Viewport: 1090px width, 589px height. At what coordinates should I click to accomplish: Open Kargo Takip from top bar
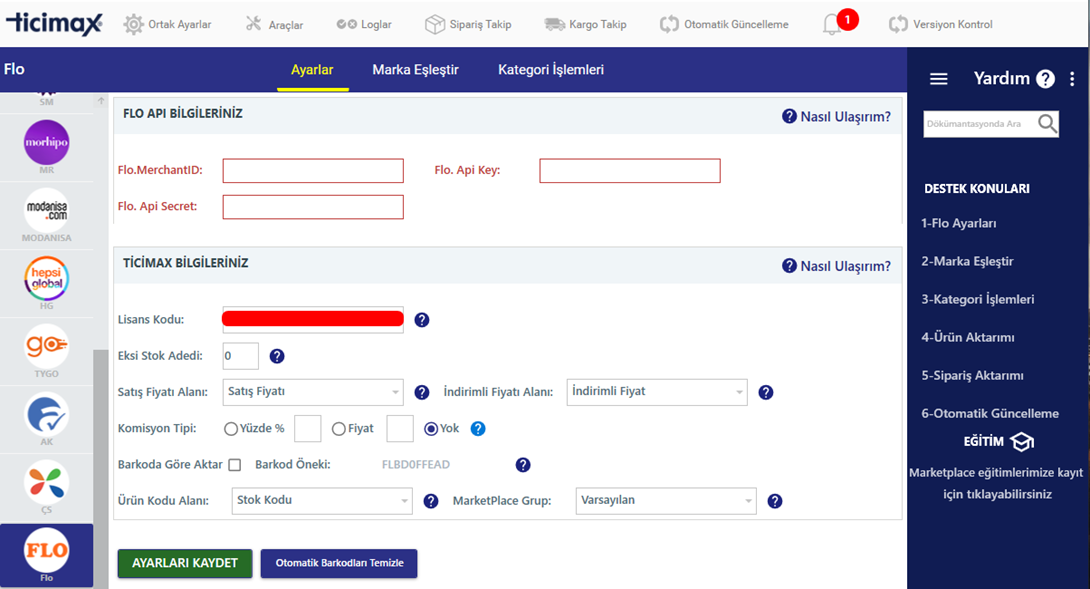(x=585, y=24)
